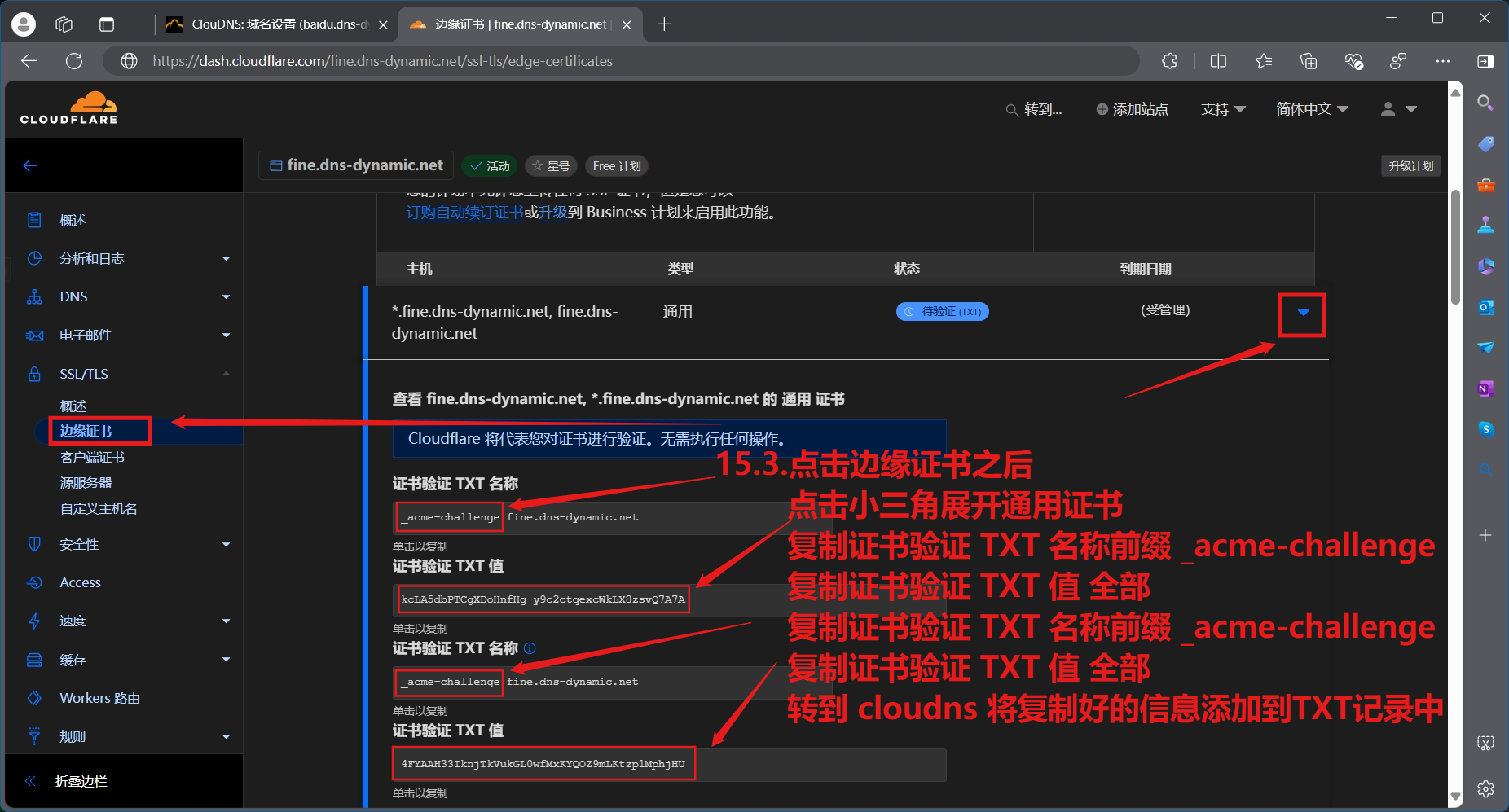Open the 概述 submenu under SSL/TLS
The image size is (1509, 812).
coord(73,406)
